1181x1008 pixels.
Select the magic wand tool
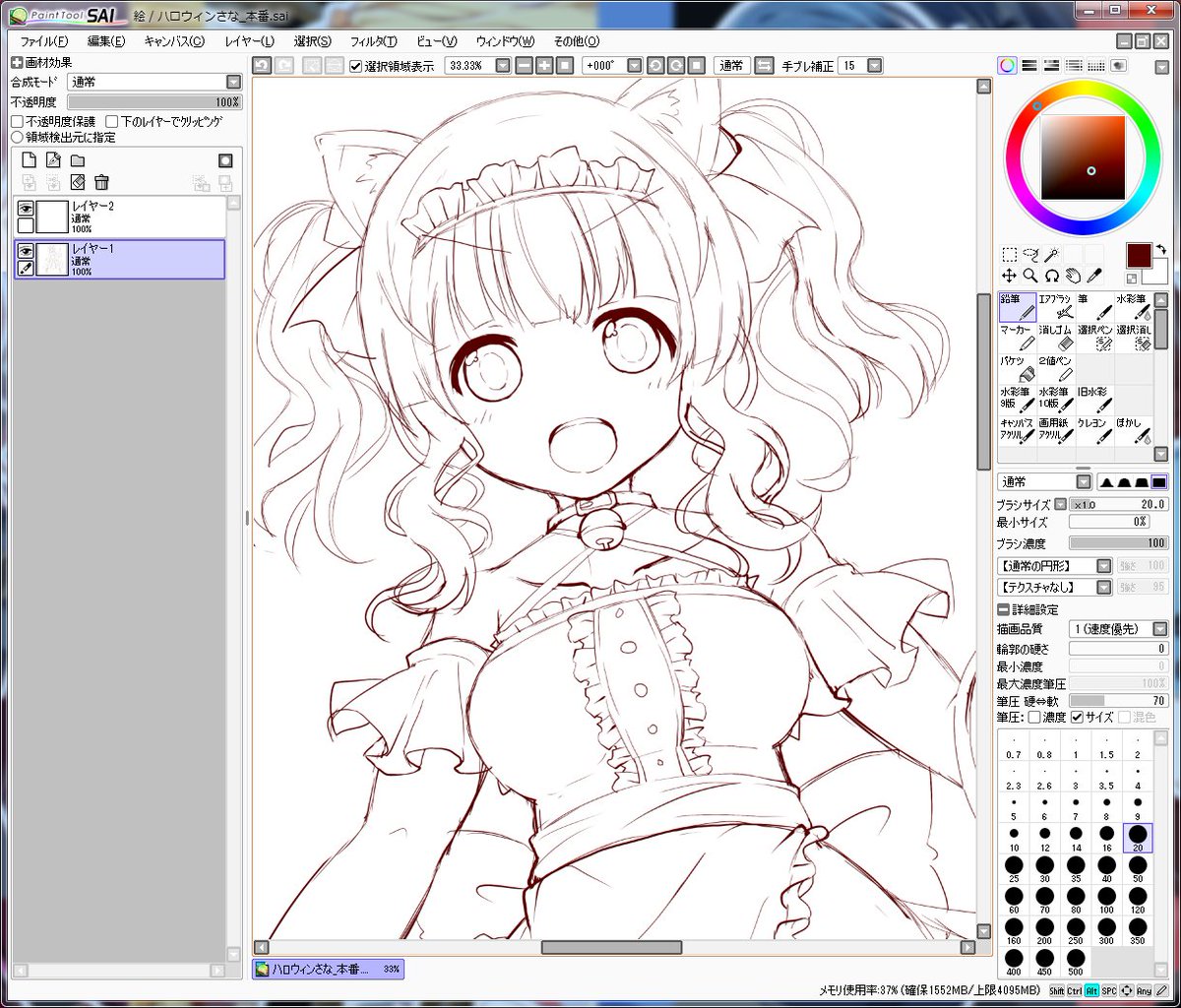point(1052,254)
